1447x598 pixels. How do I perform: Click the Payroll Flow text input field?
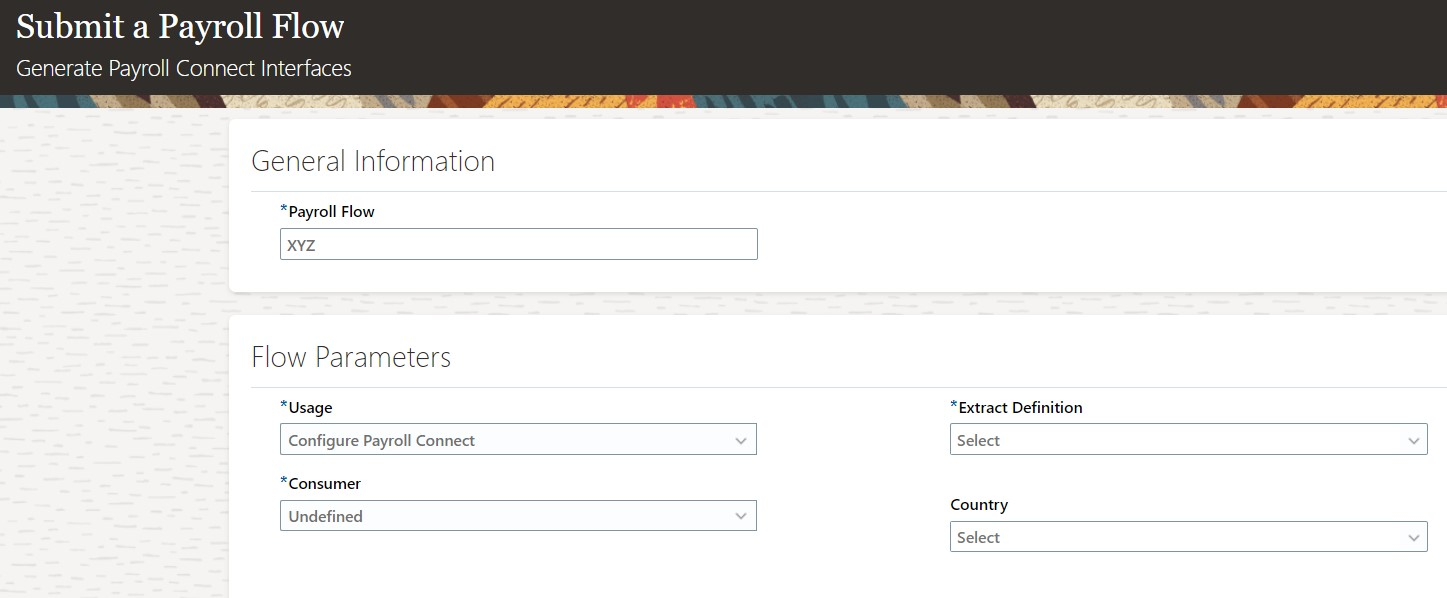pos(518,244)
